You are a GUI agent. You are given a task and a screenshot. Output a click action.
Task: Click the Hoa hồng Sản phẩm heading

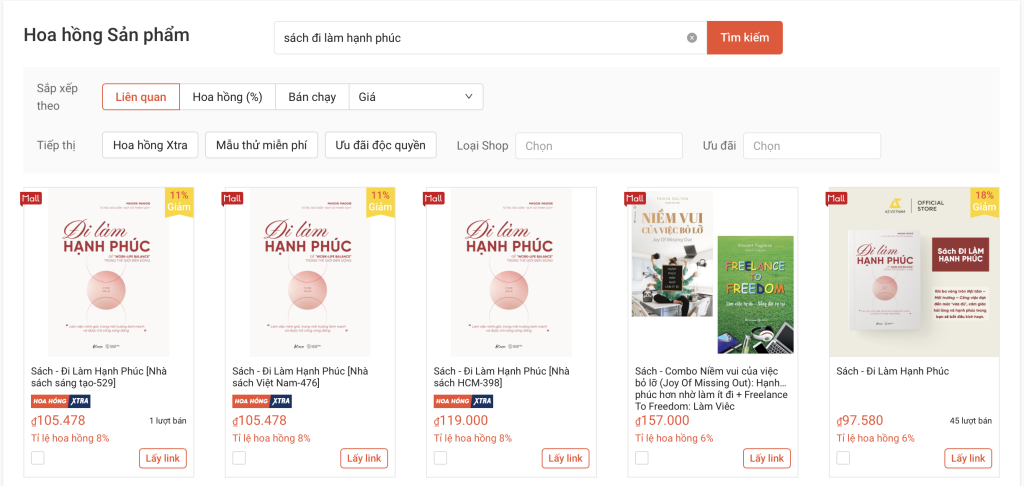[x=106, y=35]
